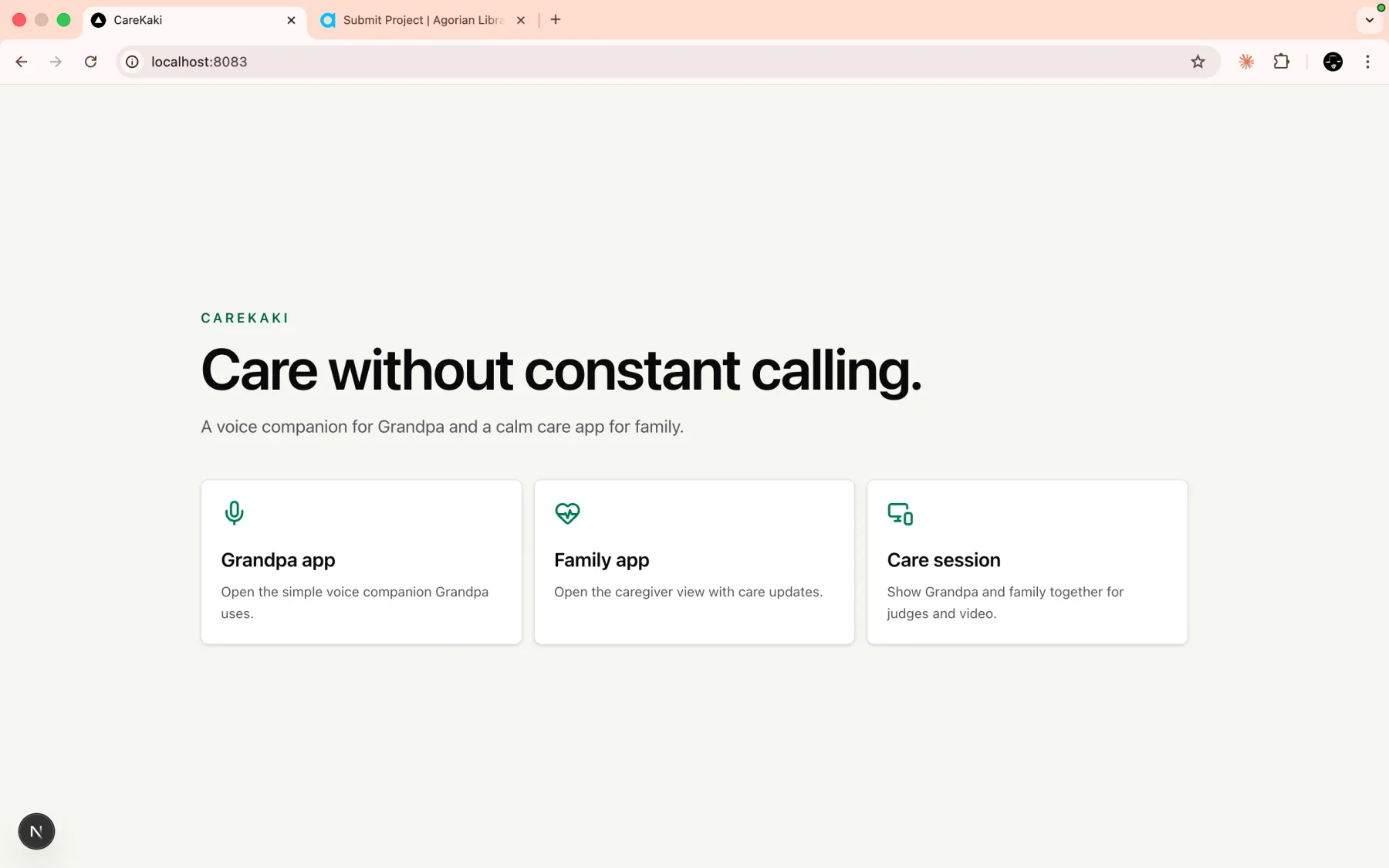Select the CareKaki tab
Screen dimensions: 1389x868
194,20
